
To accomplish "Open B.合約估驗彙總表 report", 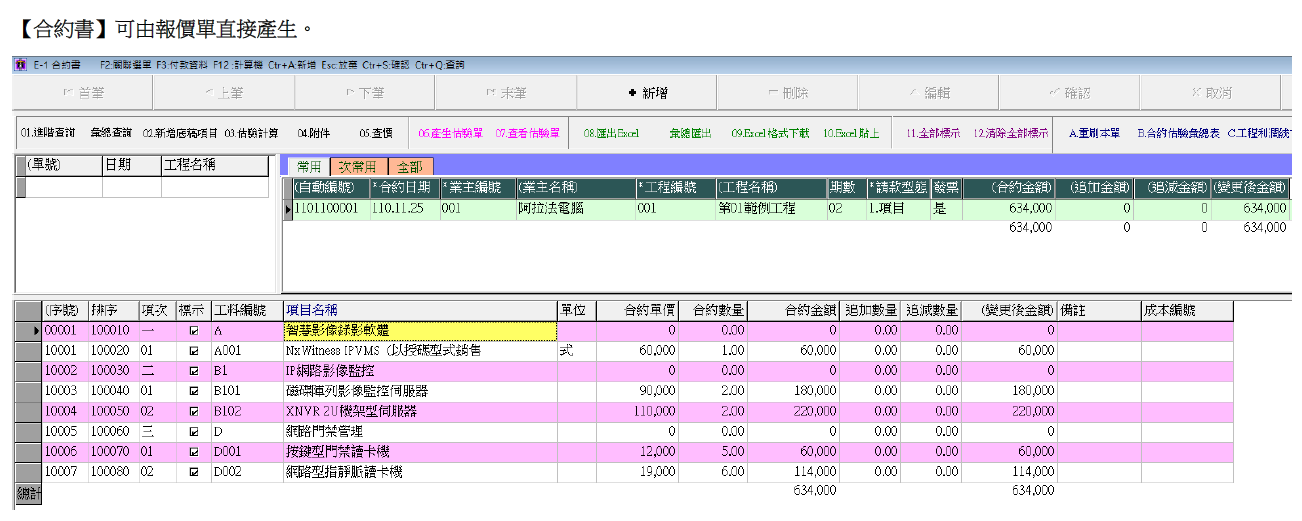I will (x=1178, y=132).
